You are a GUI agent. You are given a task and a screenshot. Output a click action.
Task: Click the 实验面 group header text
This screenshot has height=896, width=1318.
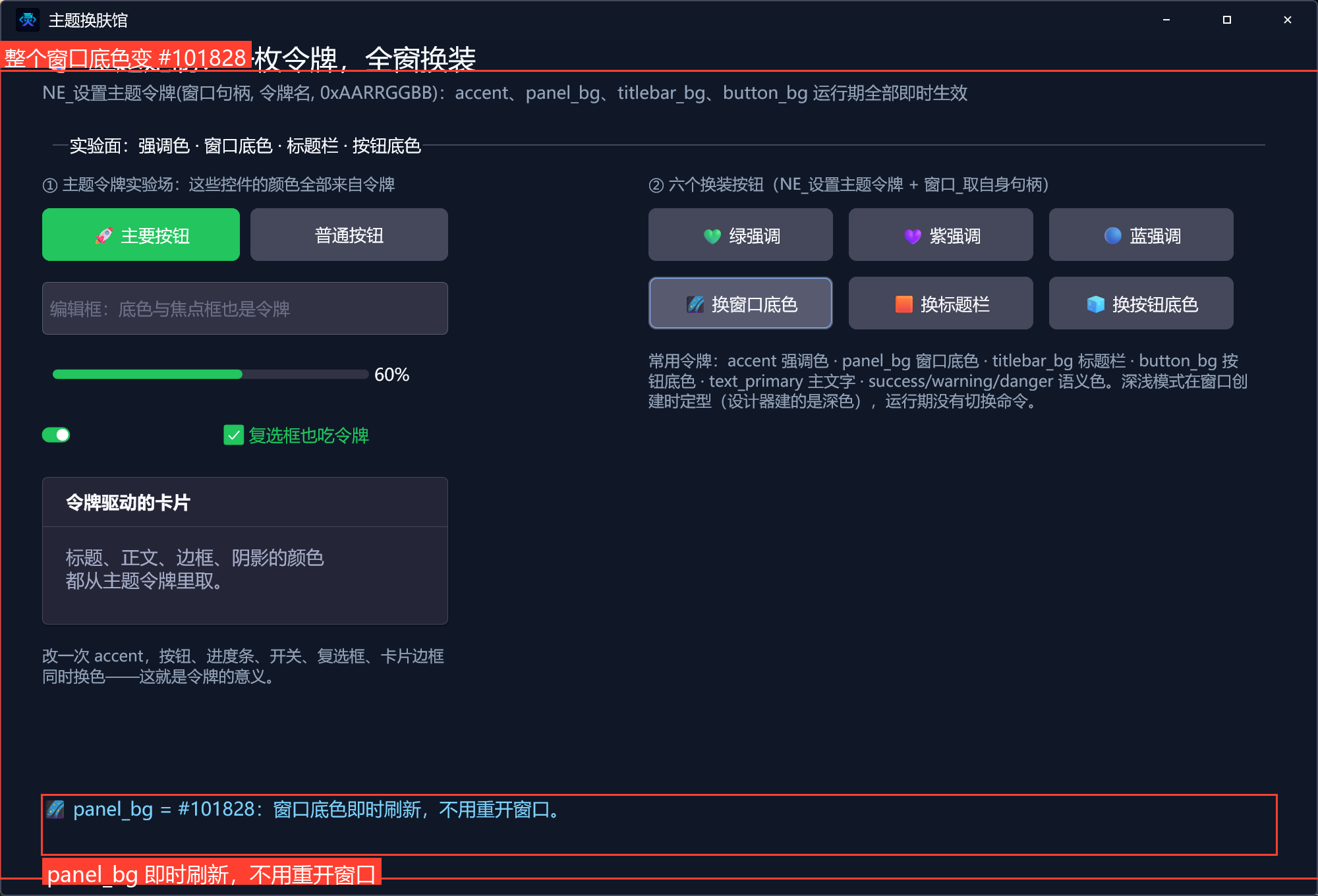tap(245, 145)
